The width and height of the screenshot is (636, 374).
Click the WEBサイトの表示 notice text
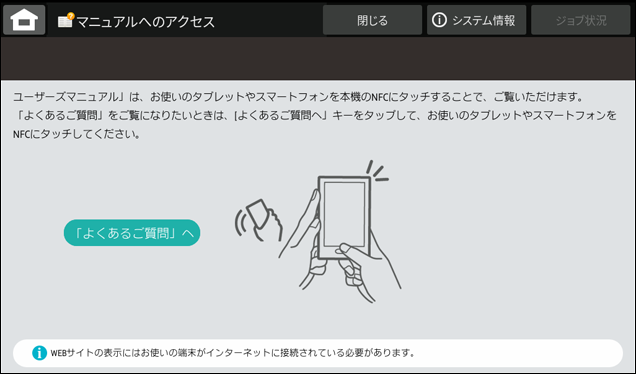pos(233,353)
